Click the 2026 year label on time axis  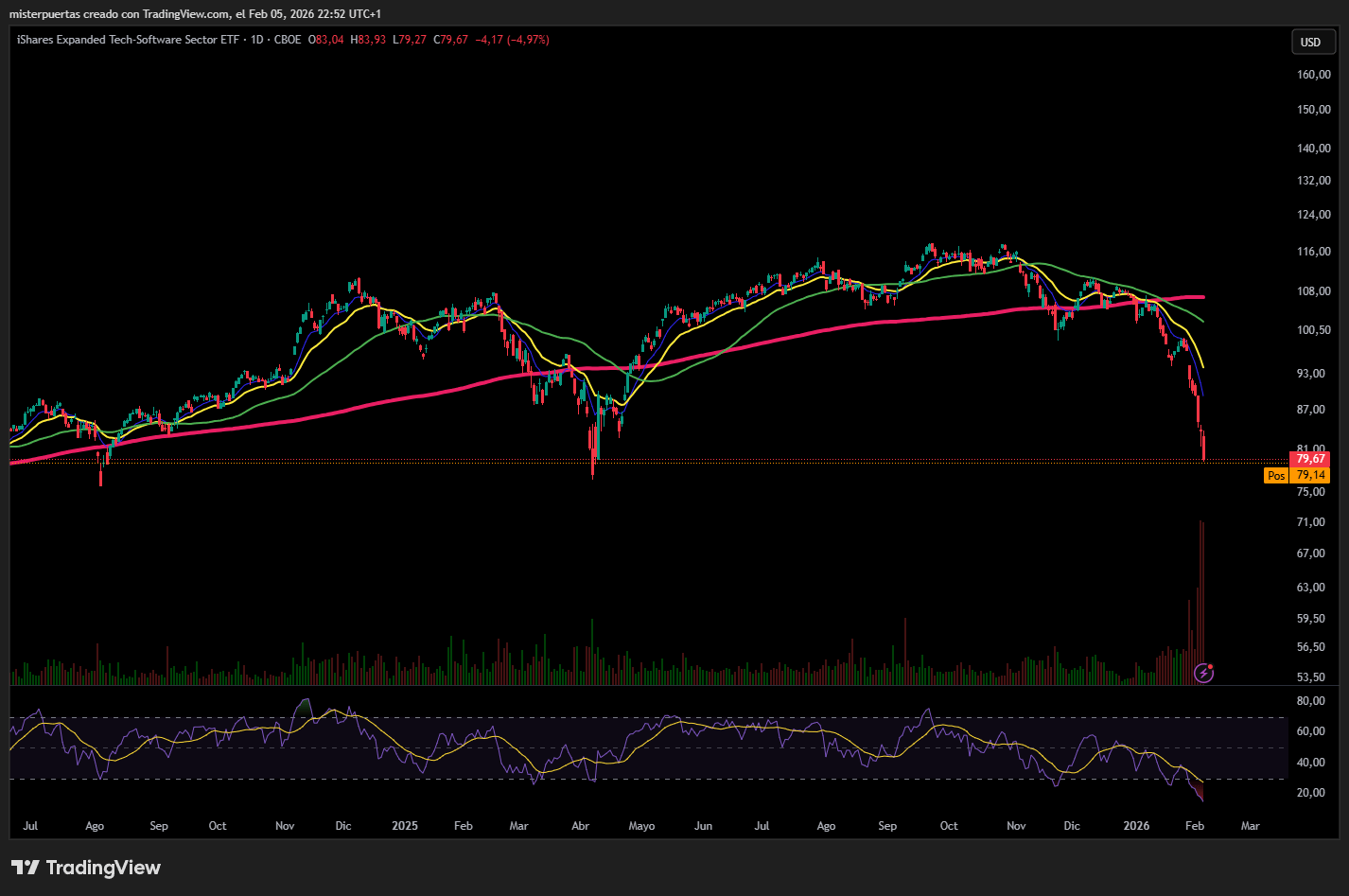[x=1136, y=826]
